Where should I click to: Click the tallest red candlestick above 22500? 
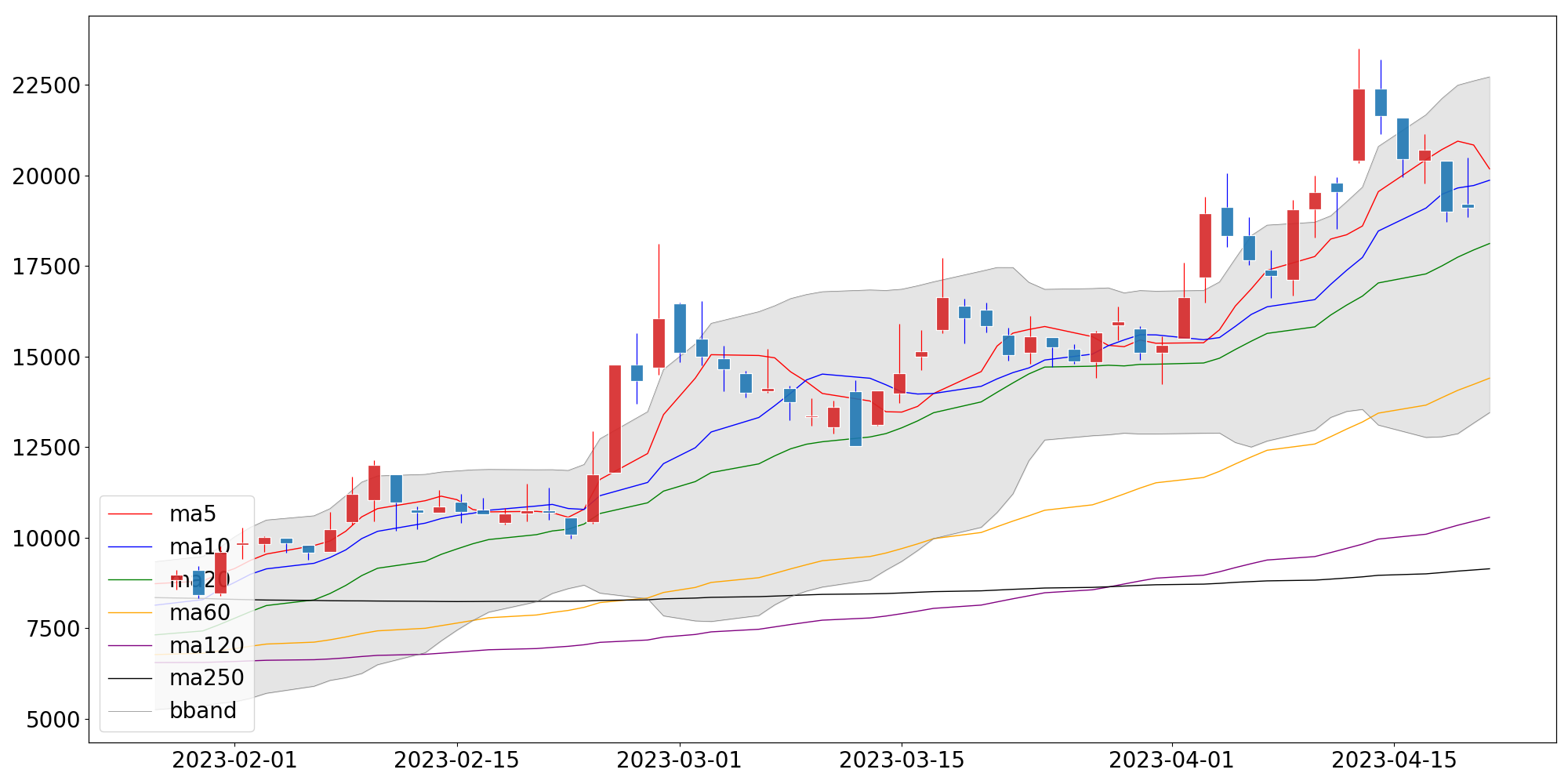pos(1359,125)
